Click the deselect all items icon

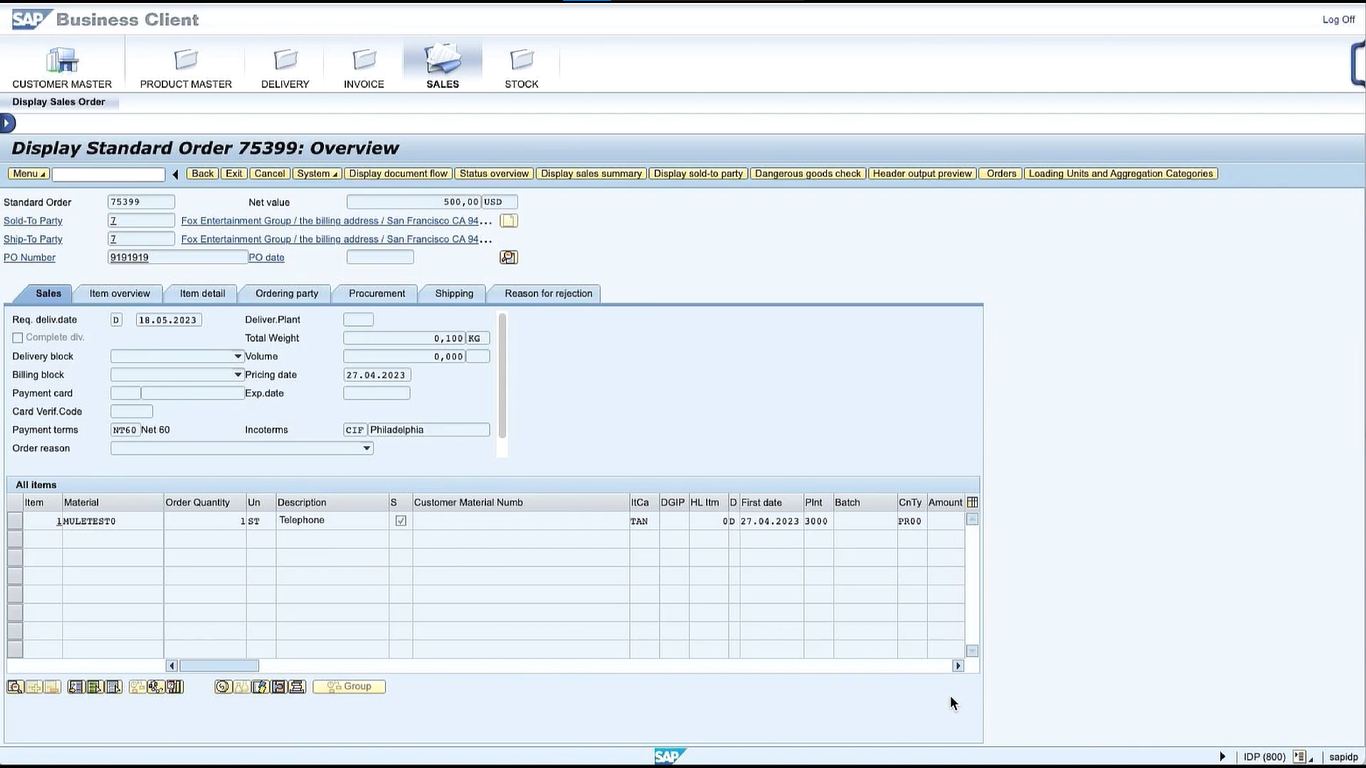pos(114,687)
